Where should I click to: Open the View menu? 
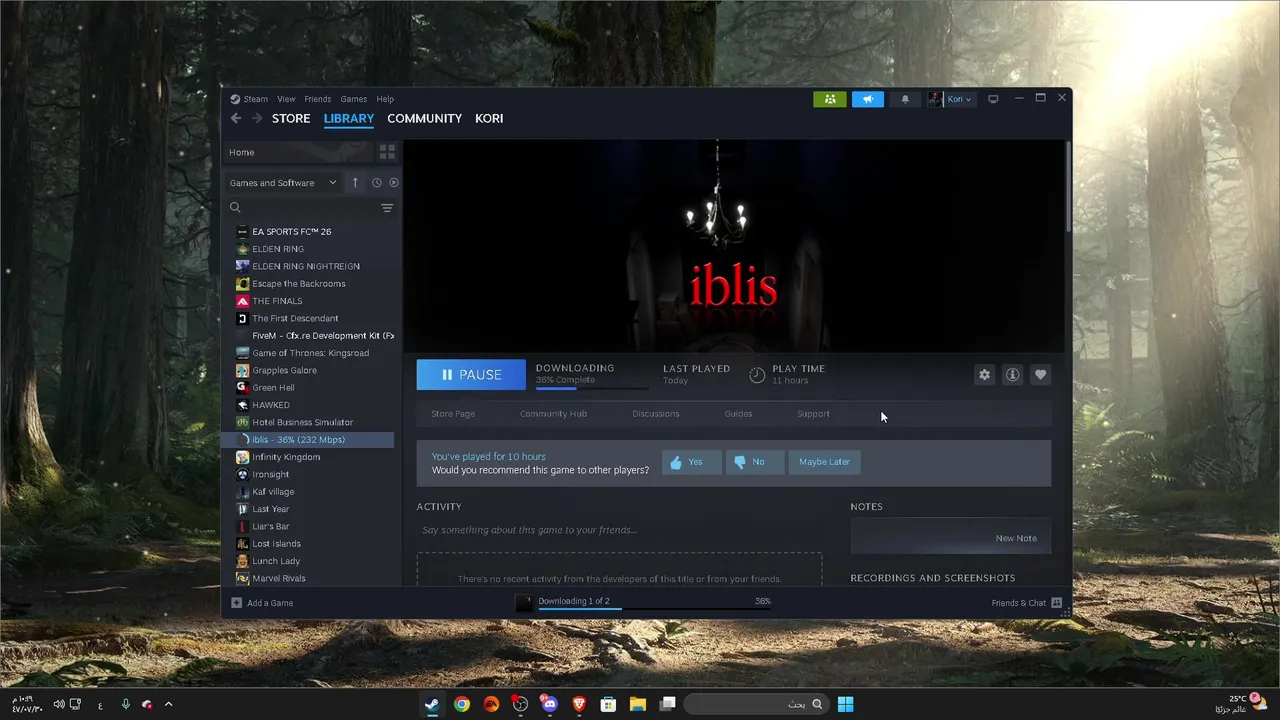click(x=286, y=99)
